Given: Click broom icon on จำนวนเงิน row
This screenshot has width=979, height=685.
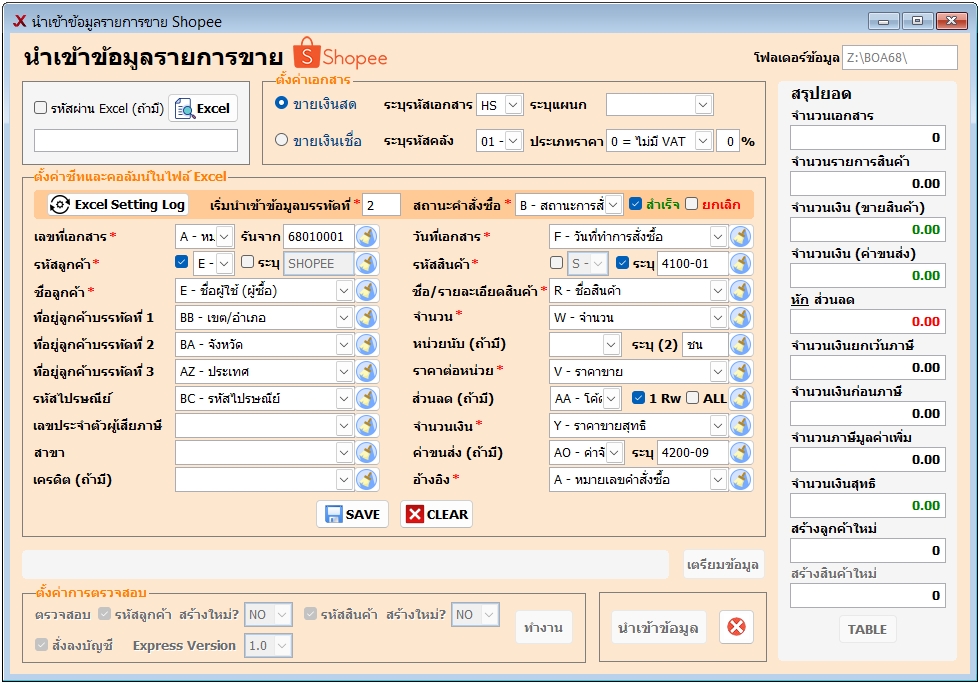Looking at the screenshot, I should tap(740, 425).
